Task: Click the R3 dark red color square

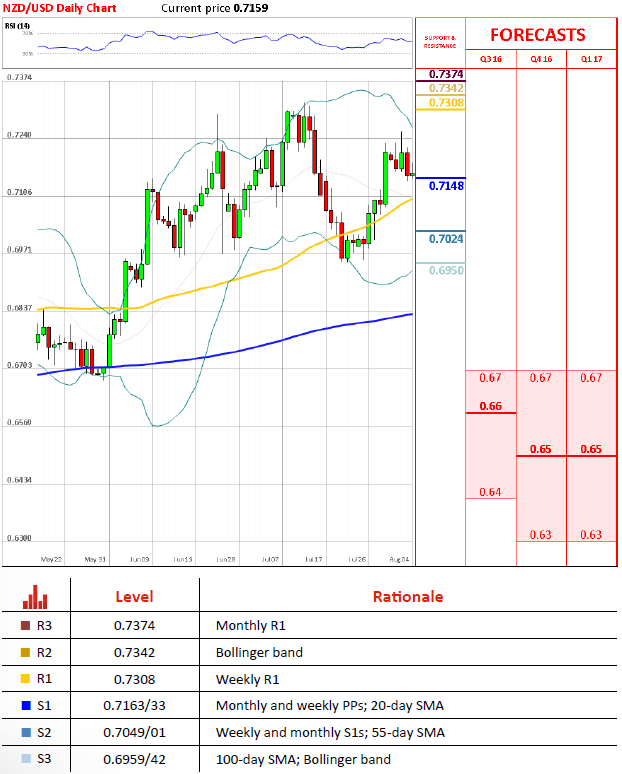Action: click(x=26, y=626)
